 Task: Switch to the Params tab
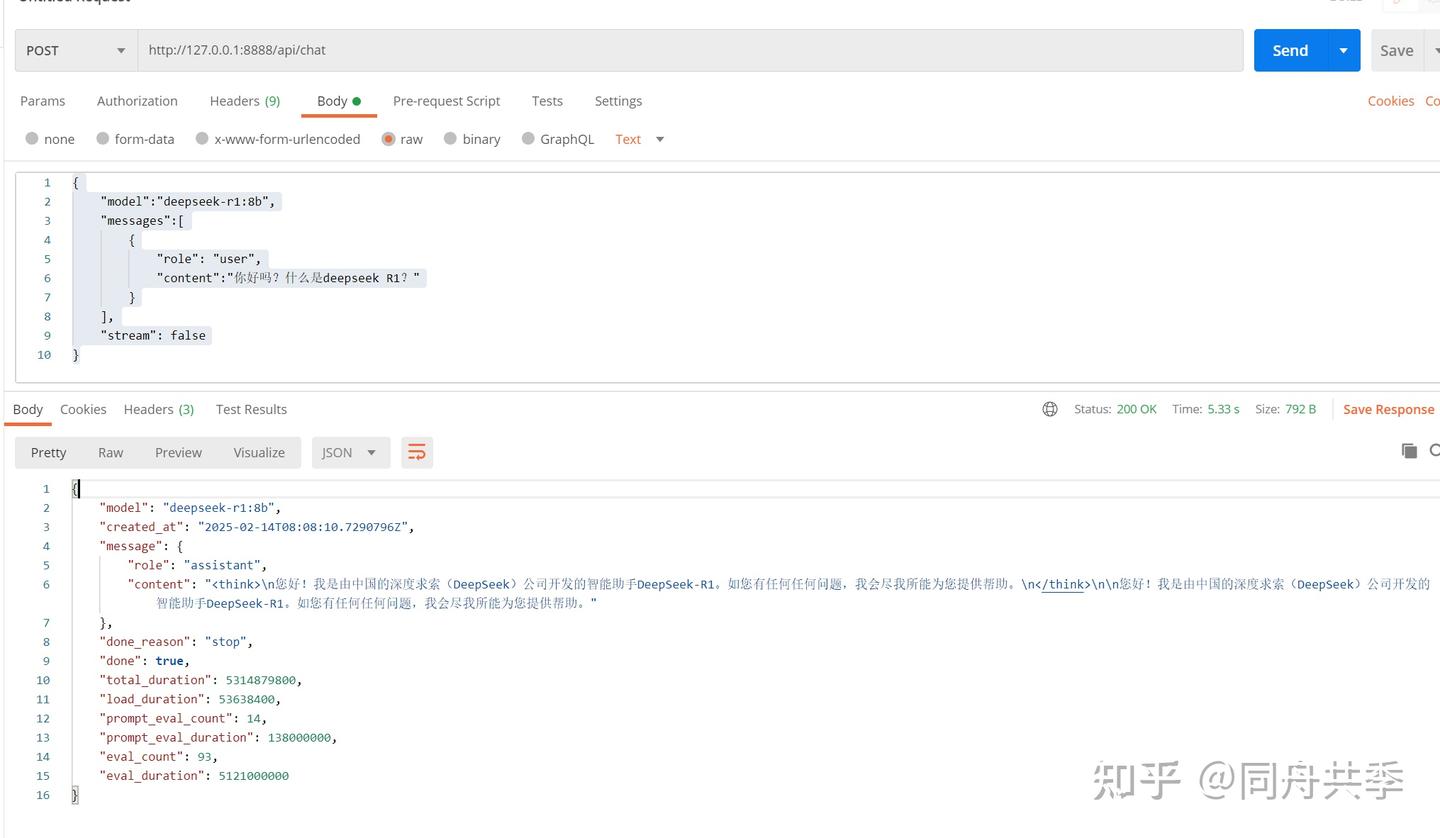[43, 101]
